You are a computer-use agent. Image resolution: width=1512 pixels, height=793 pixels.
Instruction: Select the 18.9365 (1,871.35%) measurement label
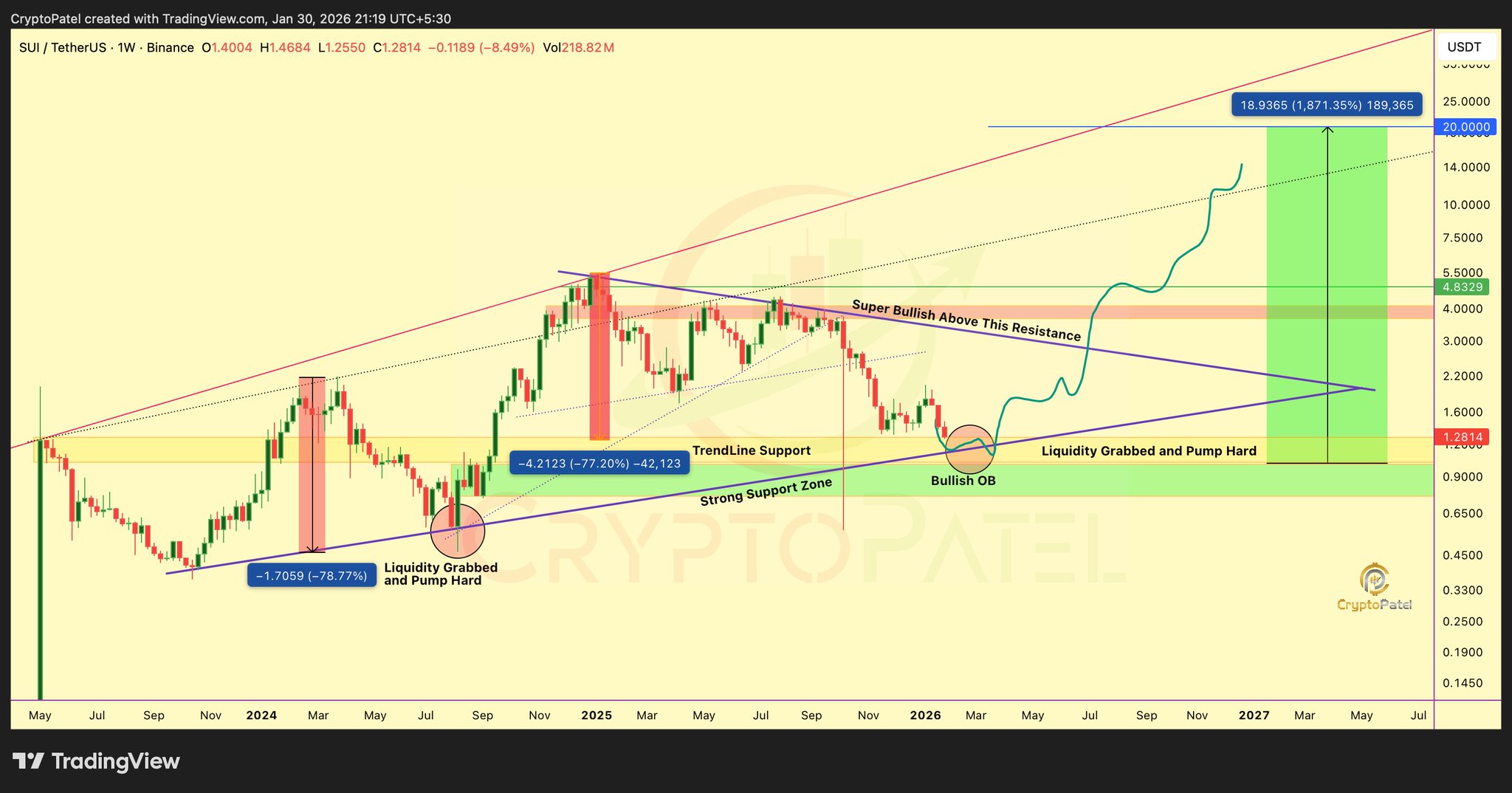tap(1327, 105)
